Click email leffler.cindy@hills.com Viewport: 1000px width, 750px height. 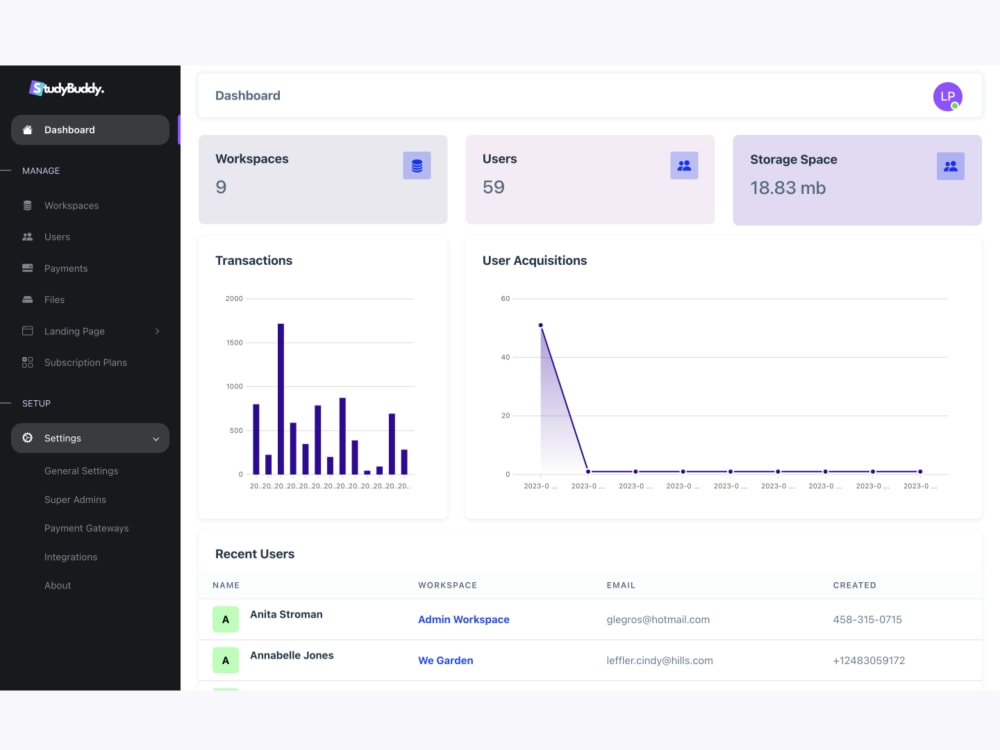659,660
